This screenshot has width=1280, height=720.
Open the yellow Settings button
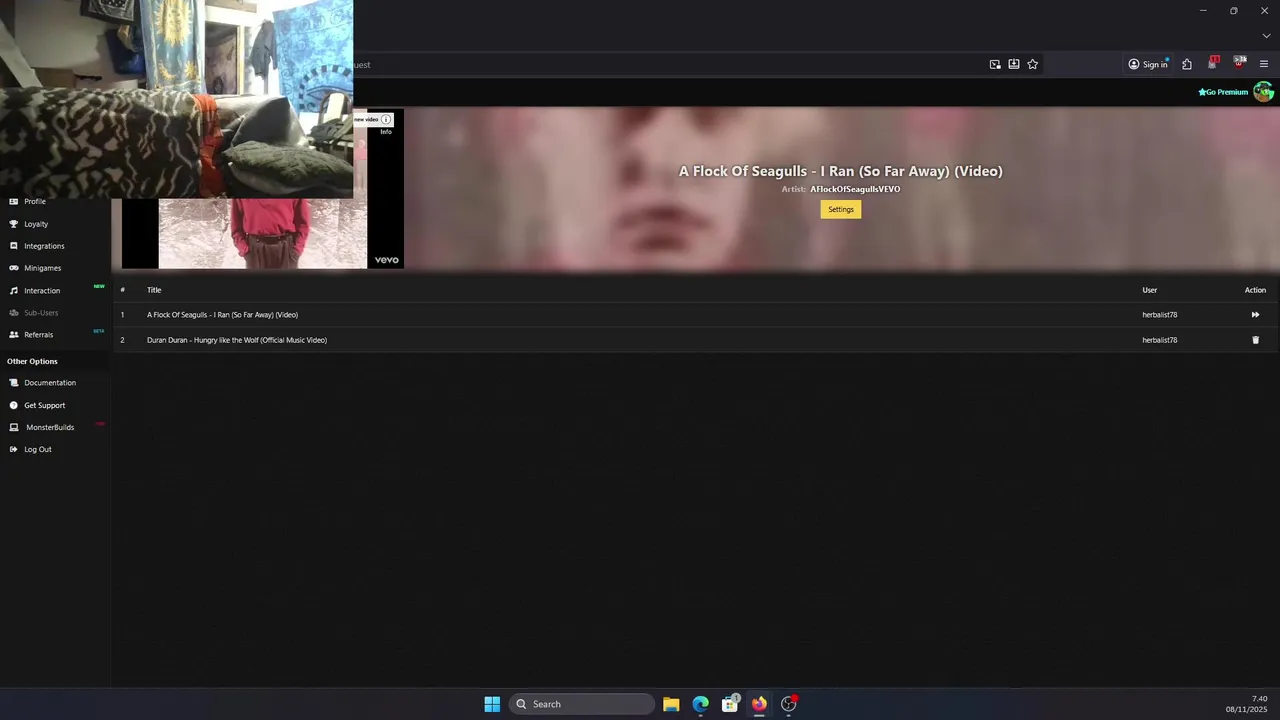point(841,209)
